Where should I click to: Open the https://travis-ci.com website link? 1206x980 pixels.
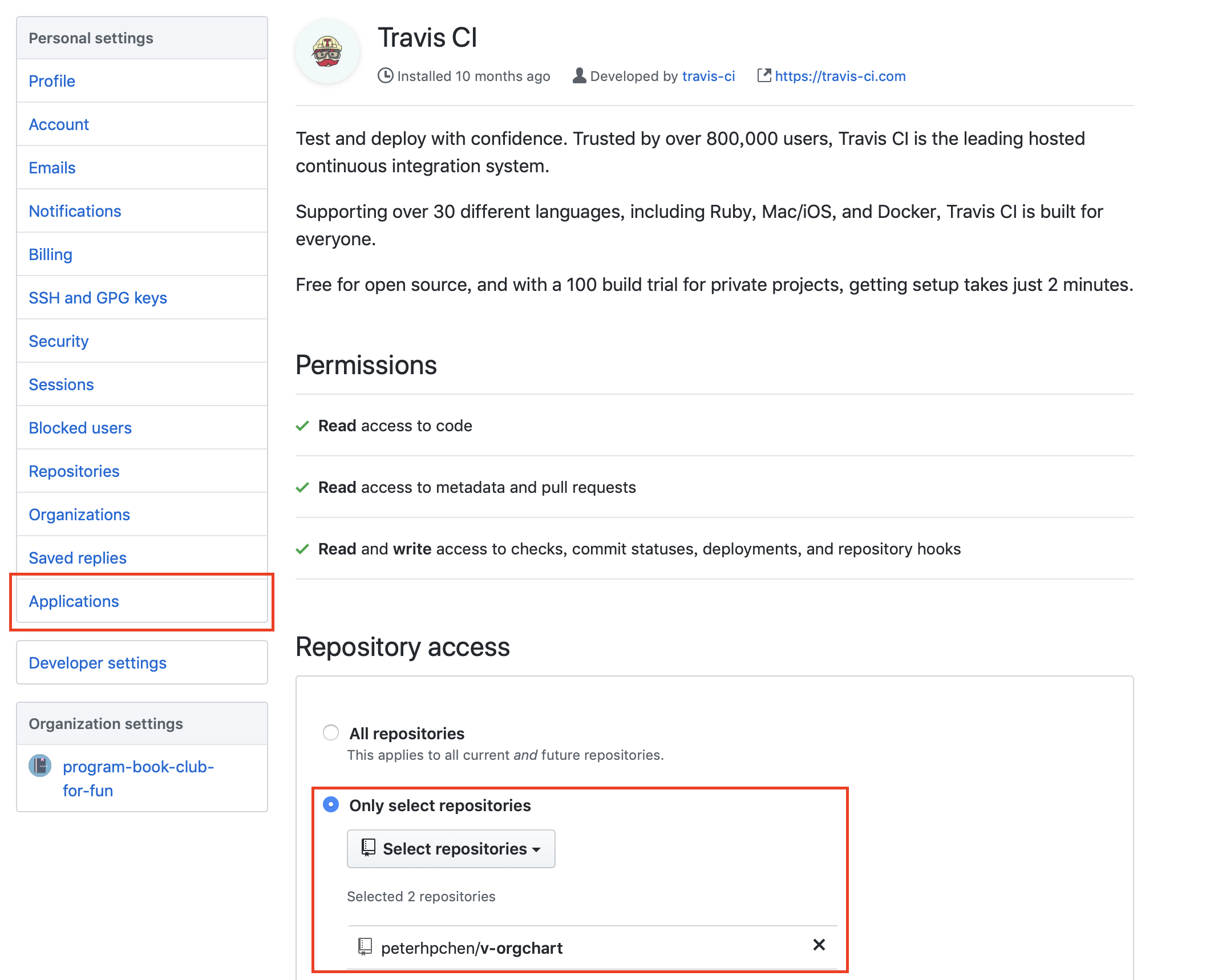[x=840, y=76]
